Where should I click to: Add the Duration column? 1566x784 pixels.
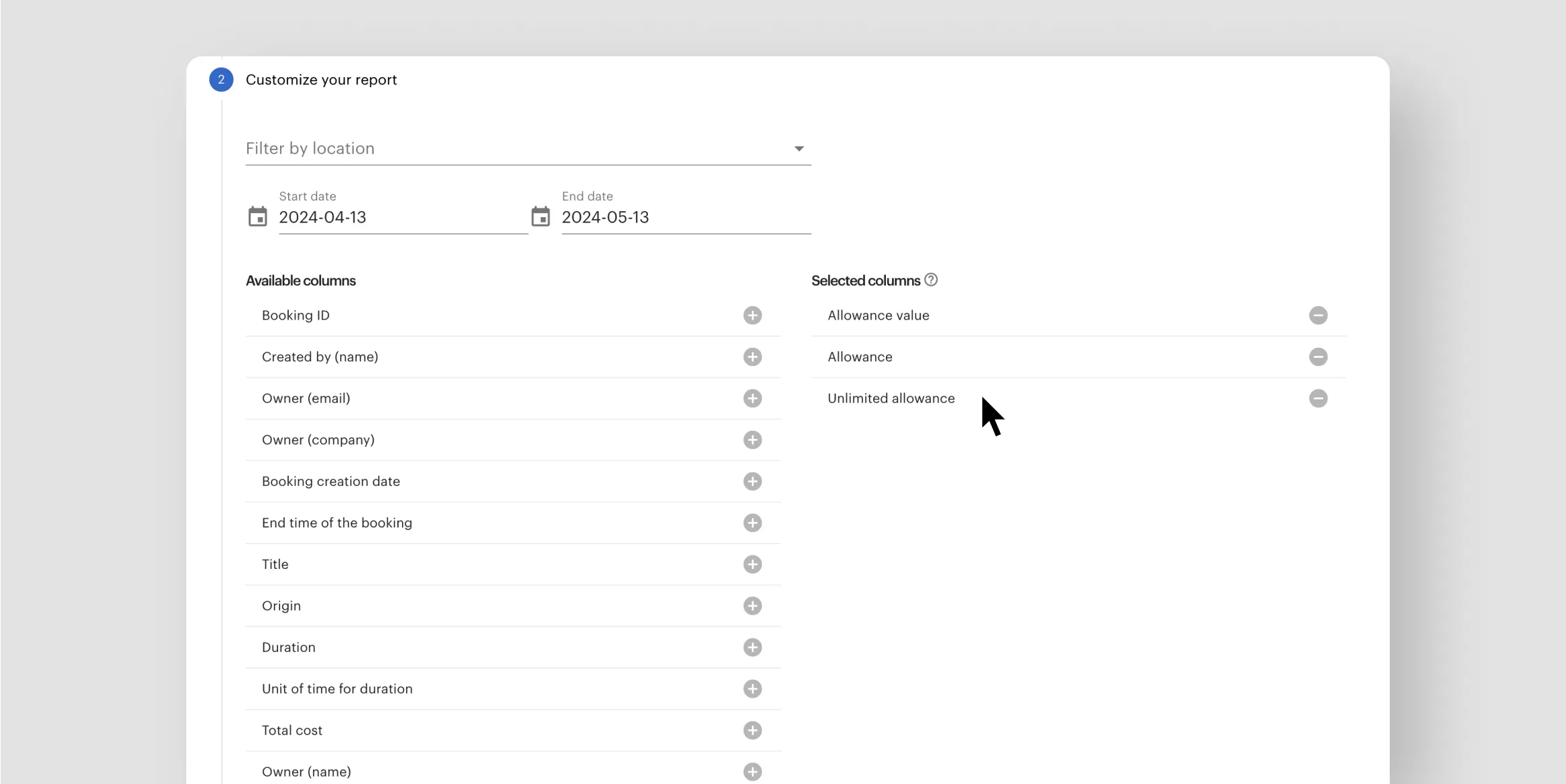pyautogui.click(x=753, y=648)
